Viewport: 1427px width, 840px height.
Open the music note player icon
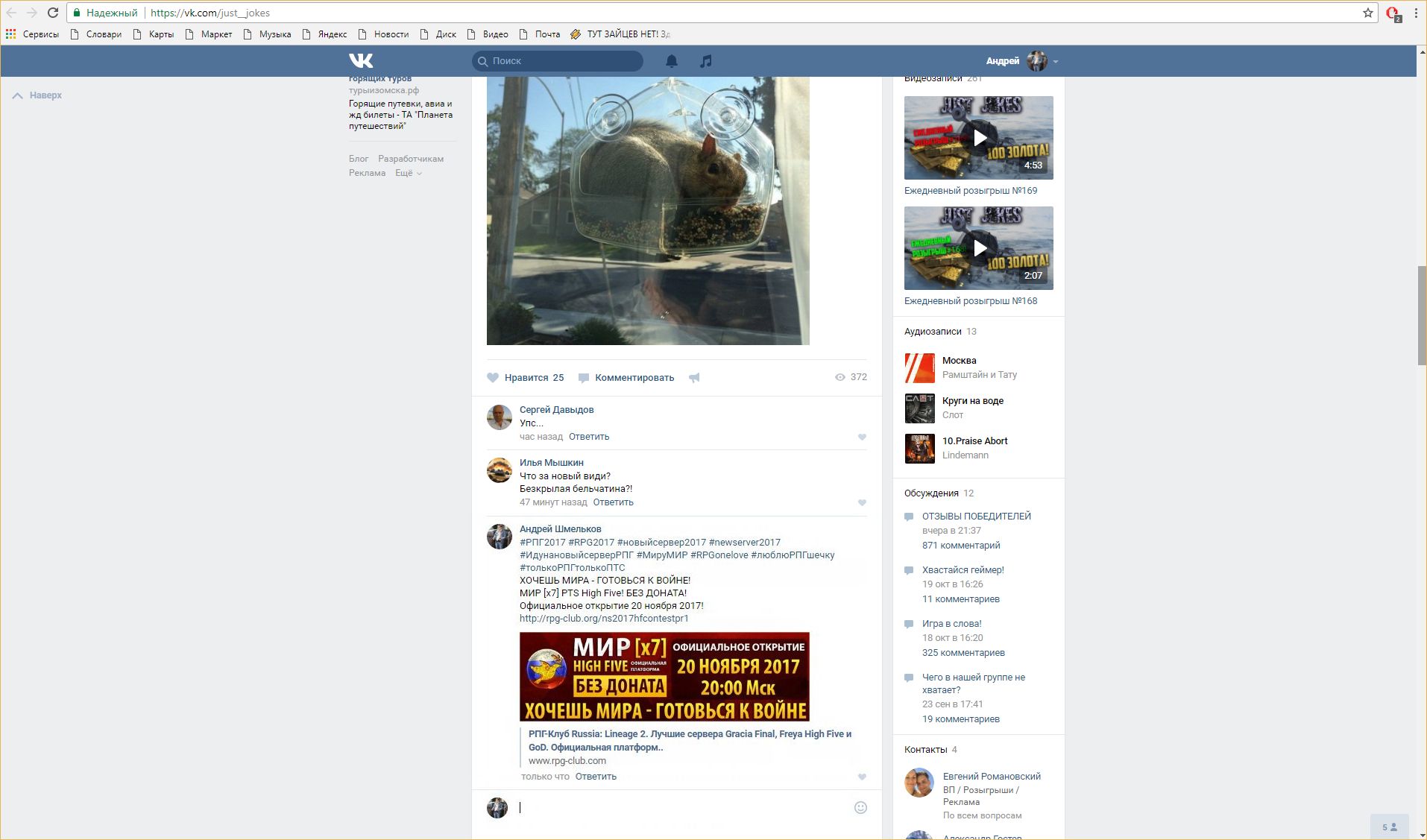706,61
